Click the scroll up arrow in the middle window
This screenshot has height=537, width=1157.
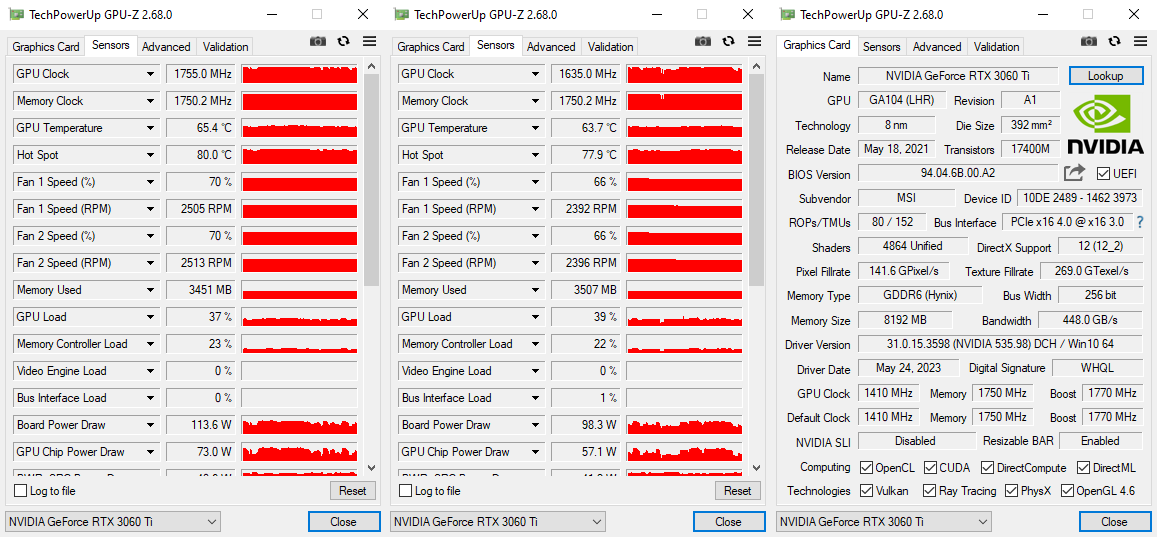pos(757,66)
